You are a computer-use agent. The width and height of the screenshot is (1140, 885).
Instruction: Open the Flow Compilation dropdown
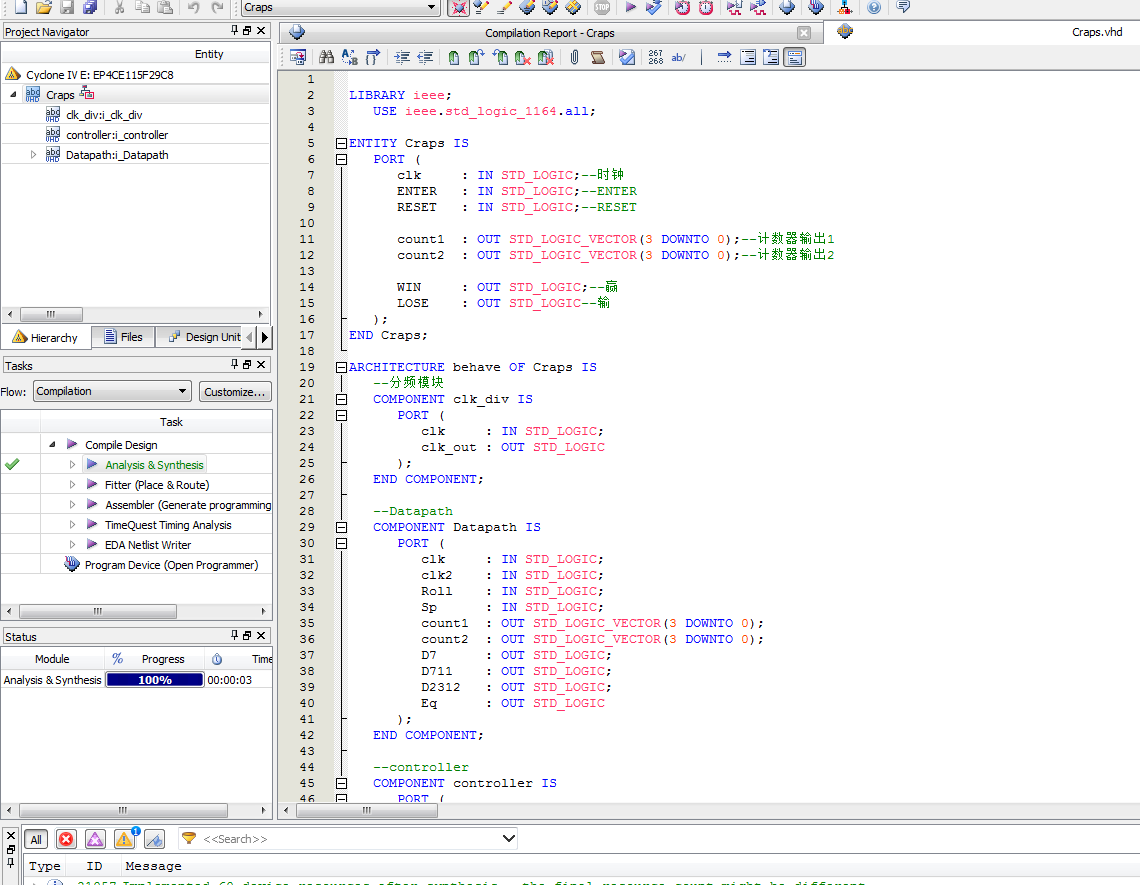(112, 392)
